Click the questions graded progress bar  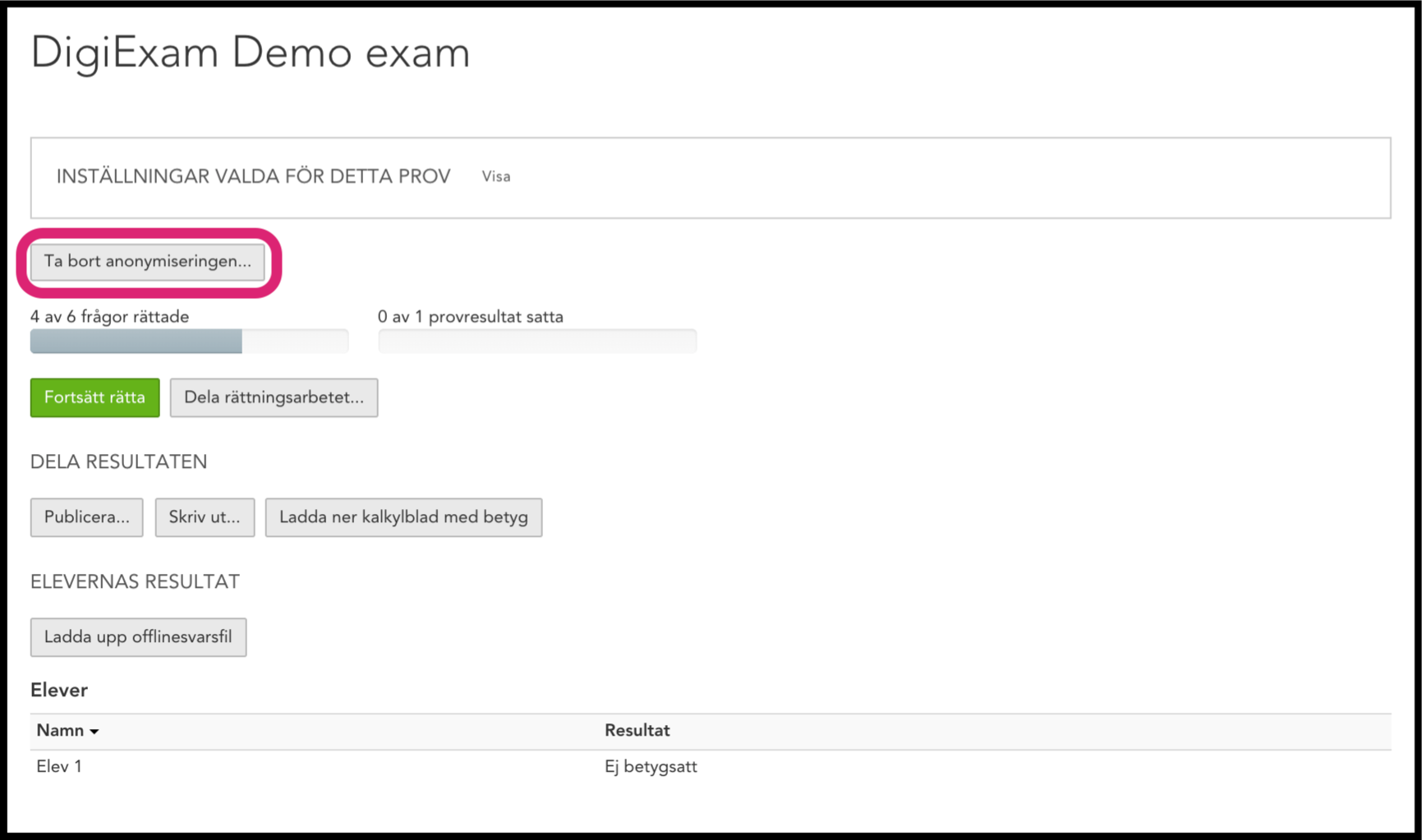190,342
